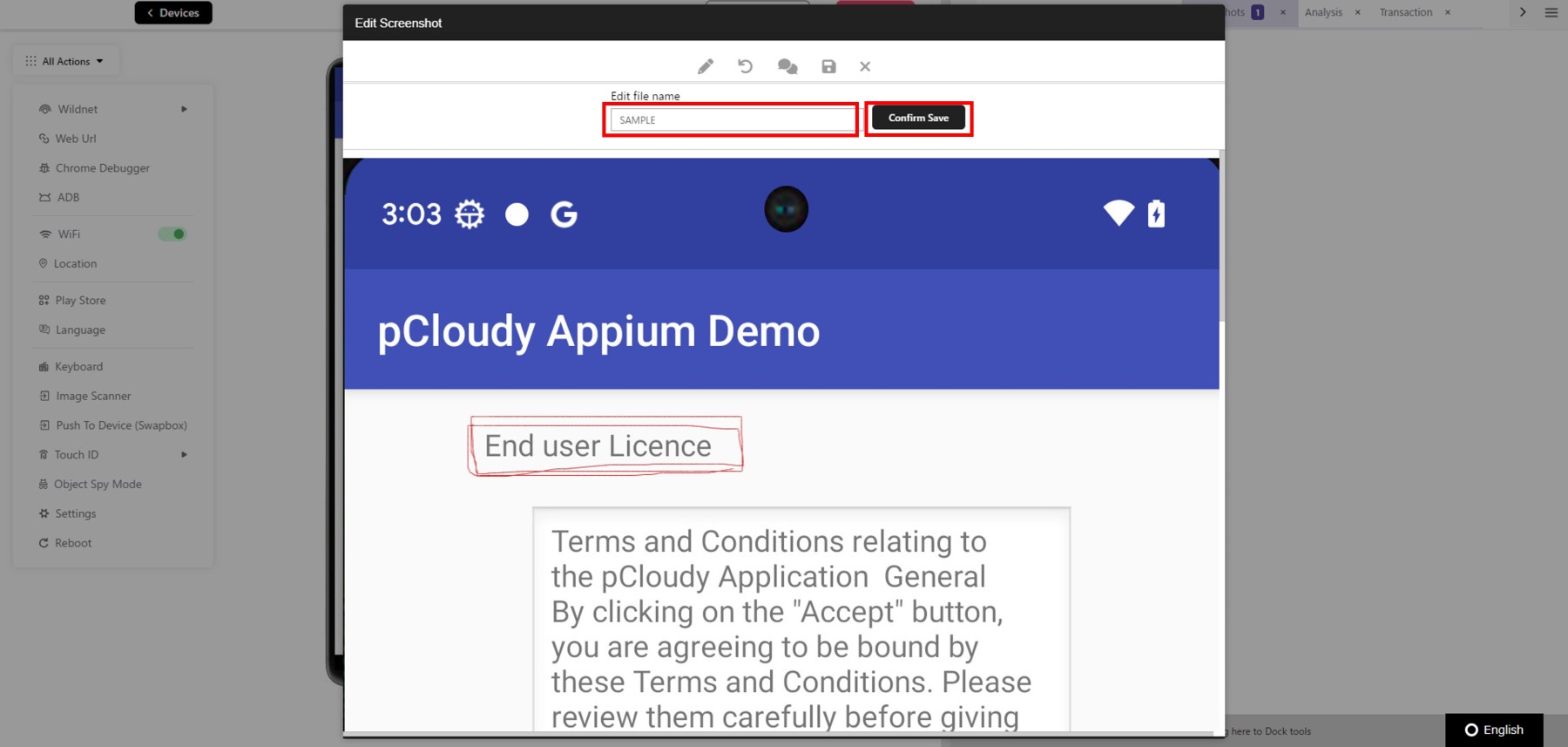Click the pCloudy Appium Demo title

click(598, 331)
